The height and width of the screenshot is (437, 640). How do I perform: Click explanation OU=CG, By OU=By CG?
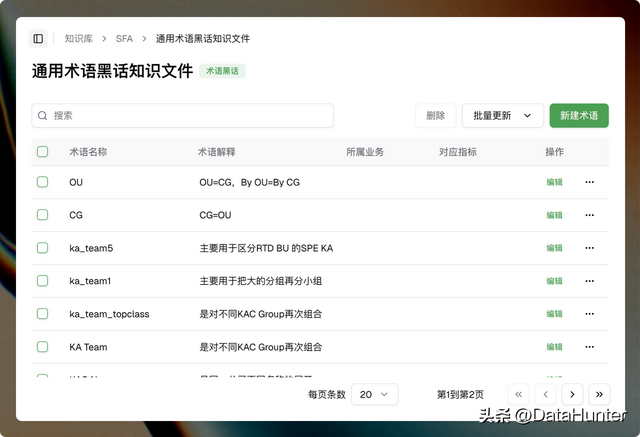(249, 182)
